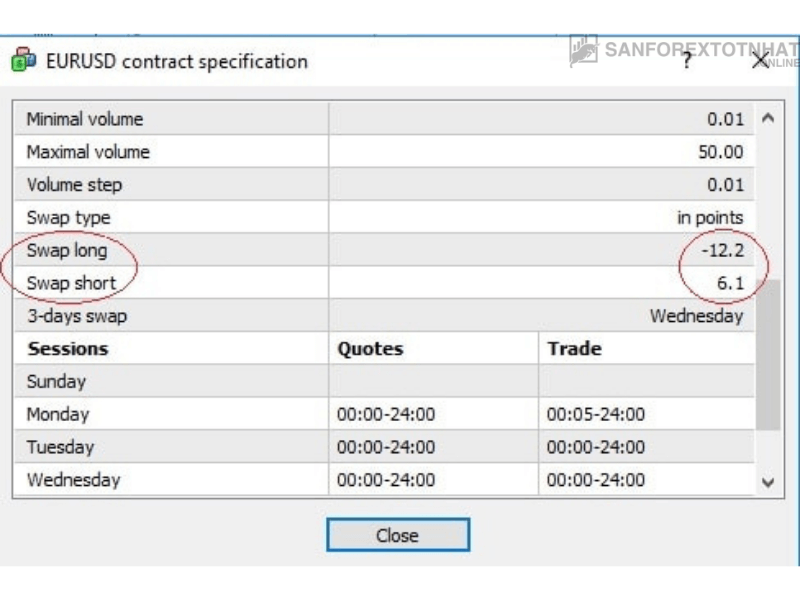Click Monday's trade time 00:05-24:00
This screenshot has width=800, height=600.
596,414
